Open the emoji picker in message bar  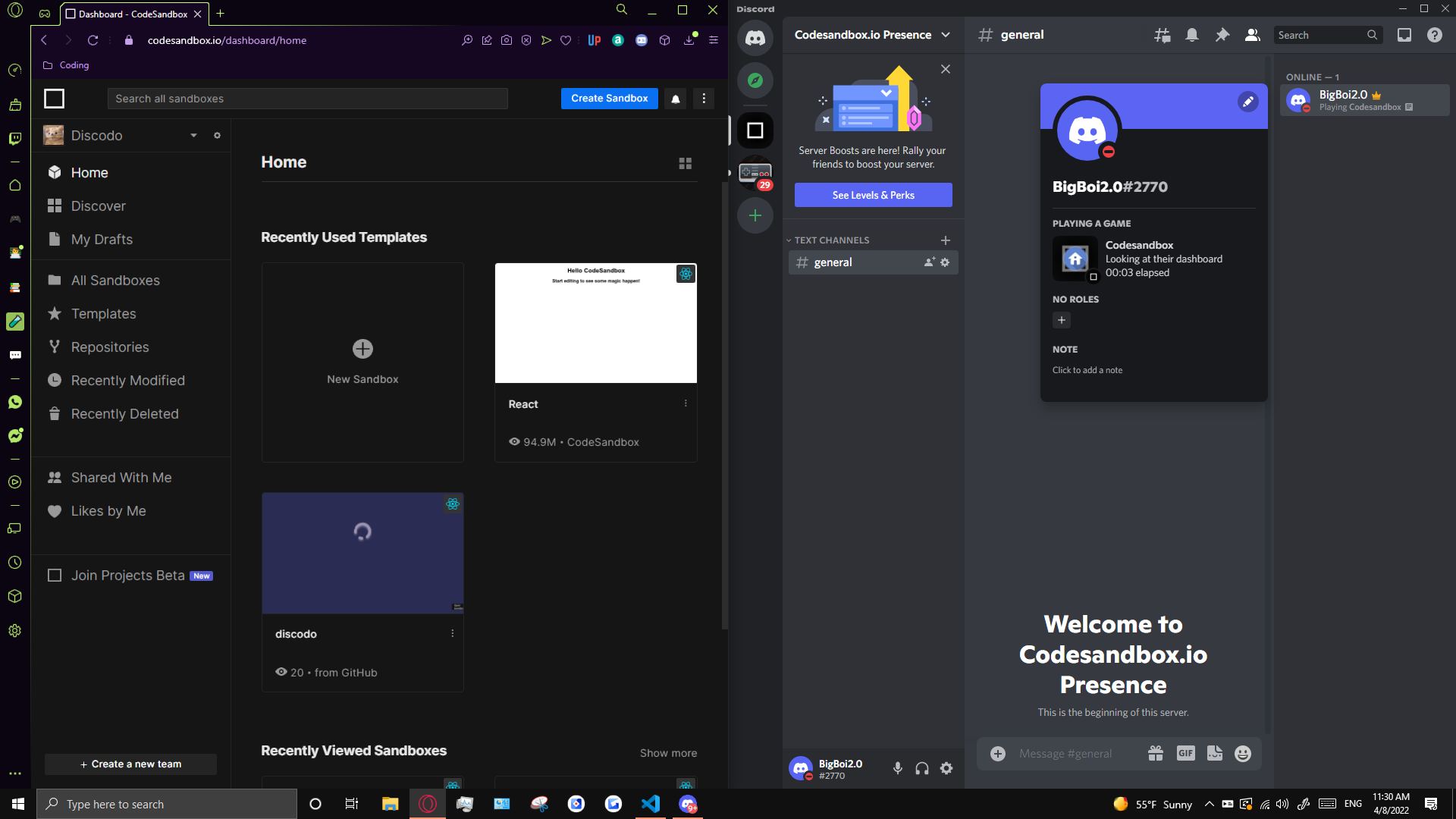[x=1242, y=753]
